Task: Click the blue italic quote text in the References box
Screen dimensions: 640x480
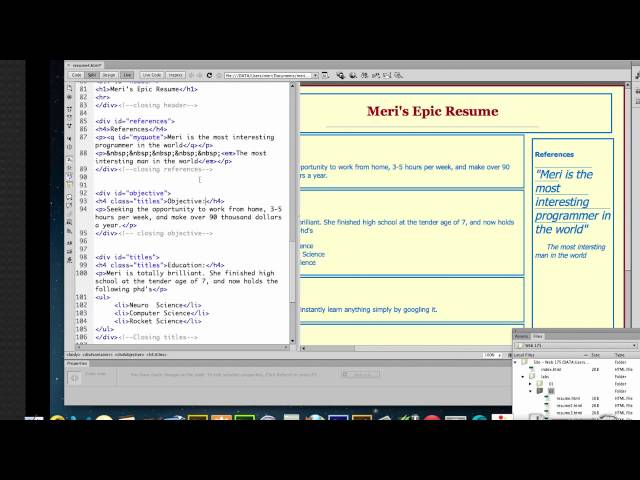Action: (573, 202)
